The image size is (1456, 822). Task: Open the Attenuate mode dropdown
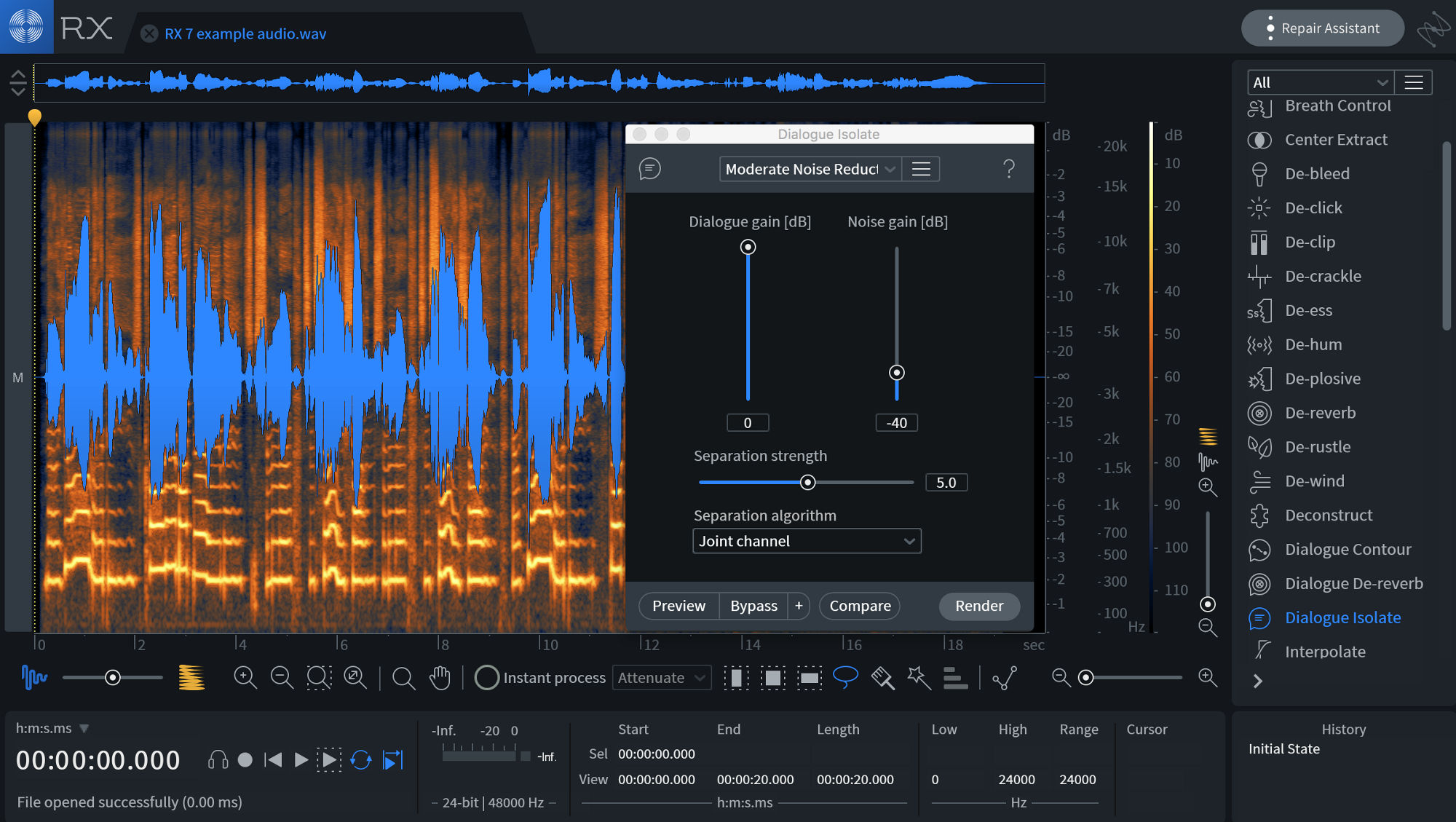coord(662,679)
